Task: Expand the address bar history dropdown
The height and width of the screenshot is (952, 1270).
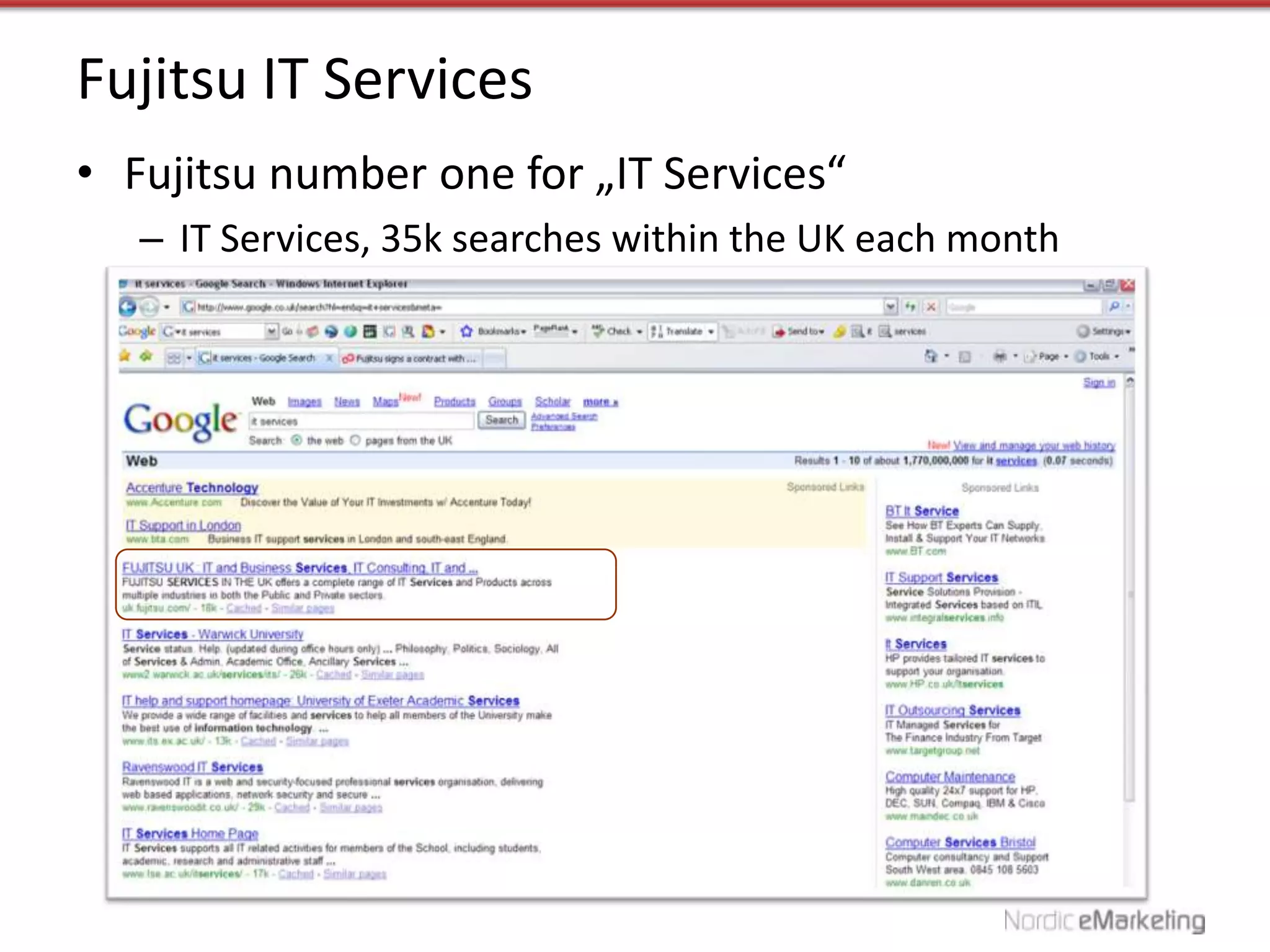Action: click(891, 307)
